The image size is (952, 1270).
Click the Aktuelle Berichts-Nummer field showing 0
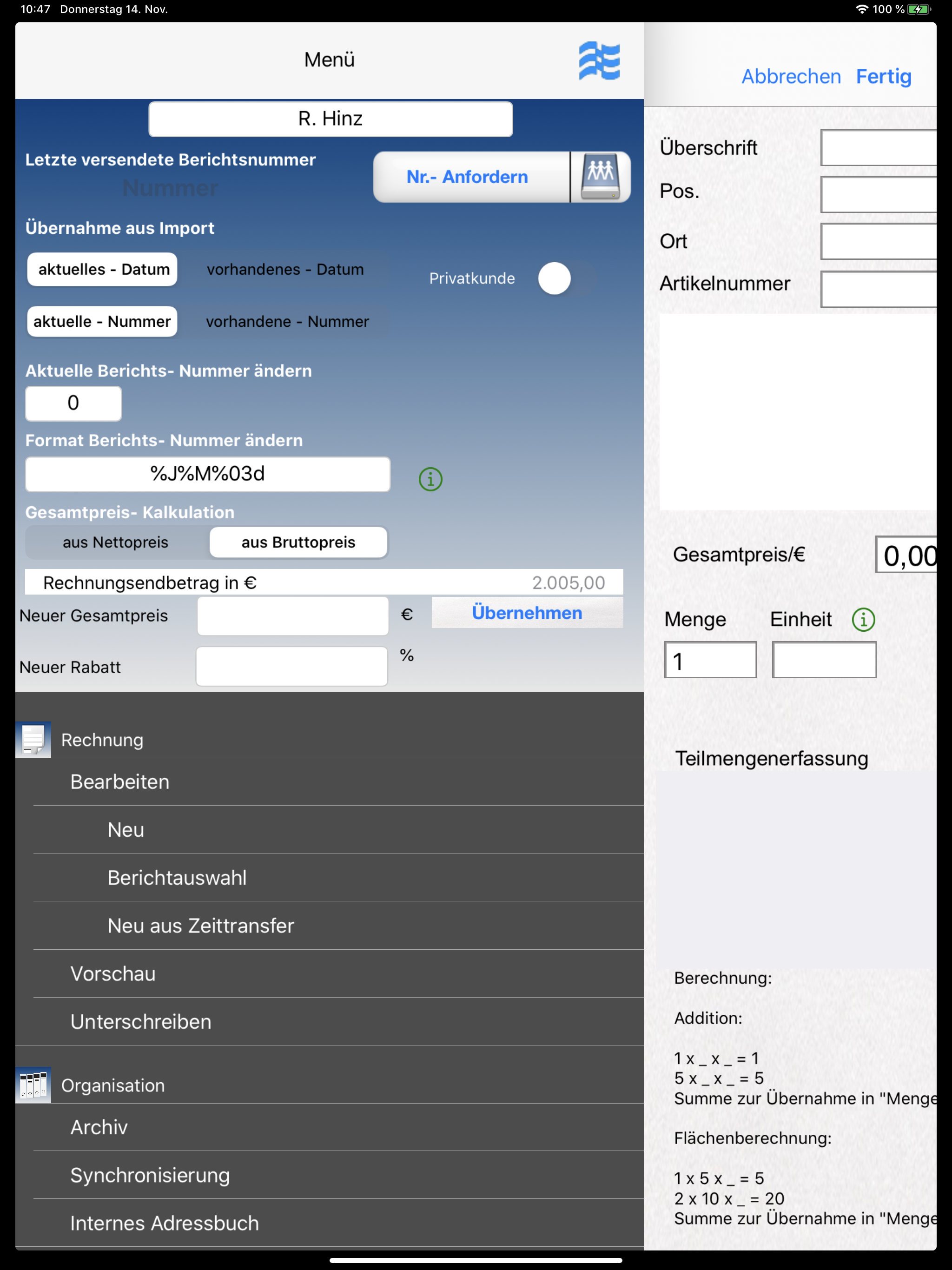[73, 403]
